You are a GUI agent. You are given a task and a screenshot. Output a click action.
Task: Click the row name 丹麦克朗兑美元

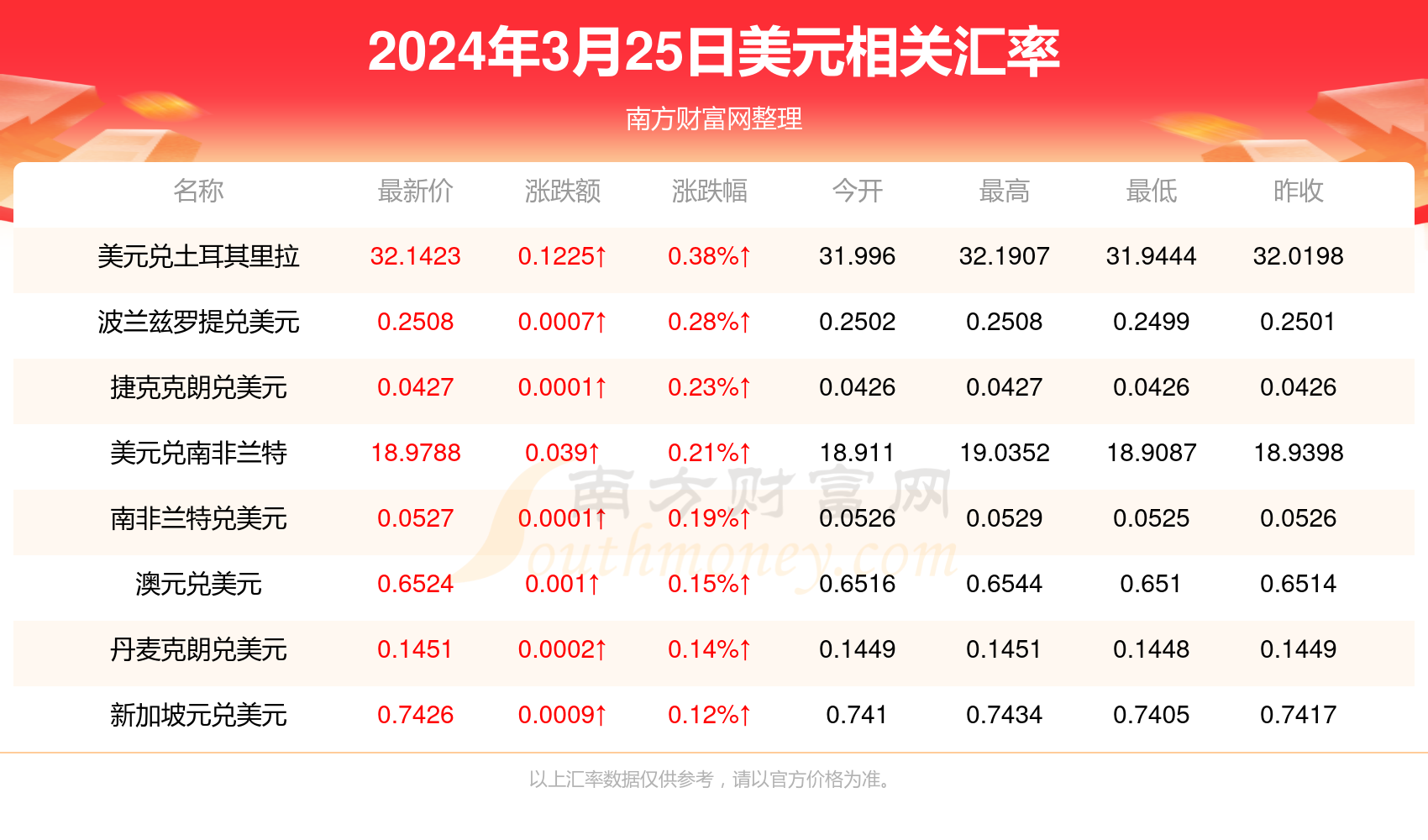tap(198, 649)
